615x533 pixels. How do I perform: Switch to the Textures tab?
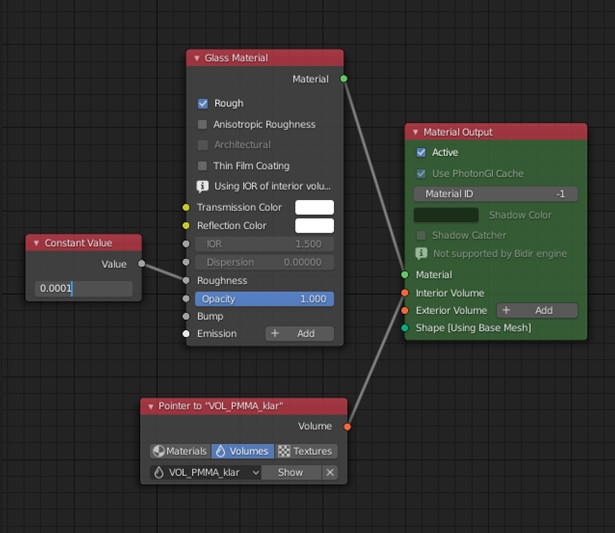(306, 451)
